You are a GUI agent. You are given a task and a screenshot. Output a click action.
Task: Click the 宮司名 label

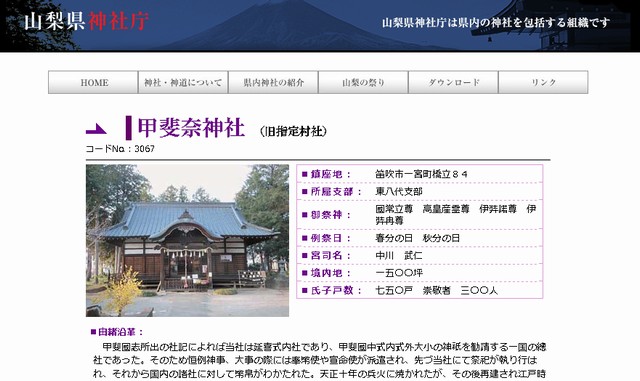(326, 256)
